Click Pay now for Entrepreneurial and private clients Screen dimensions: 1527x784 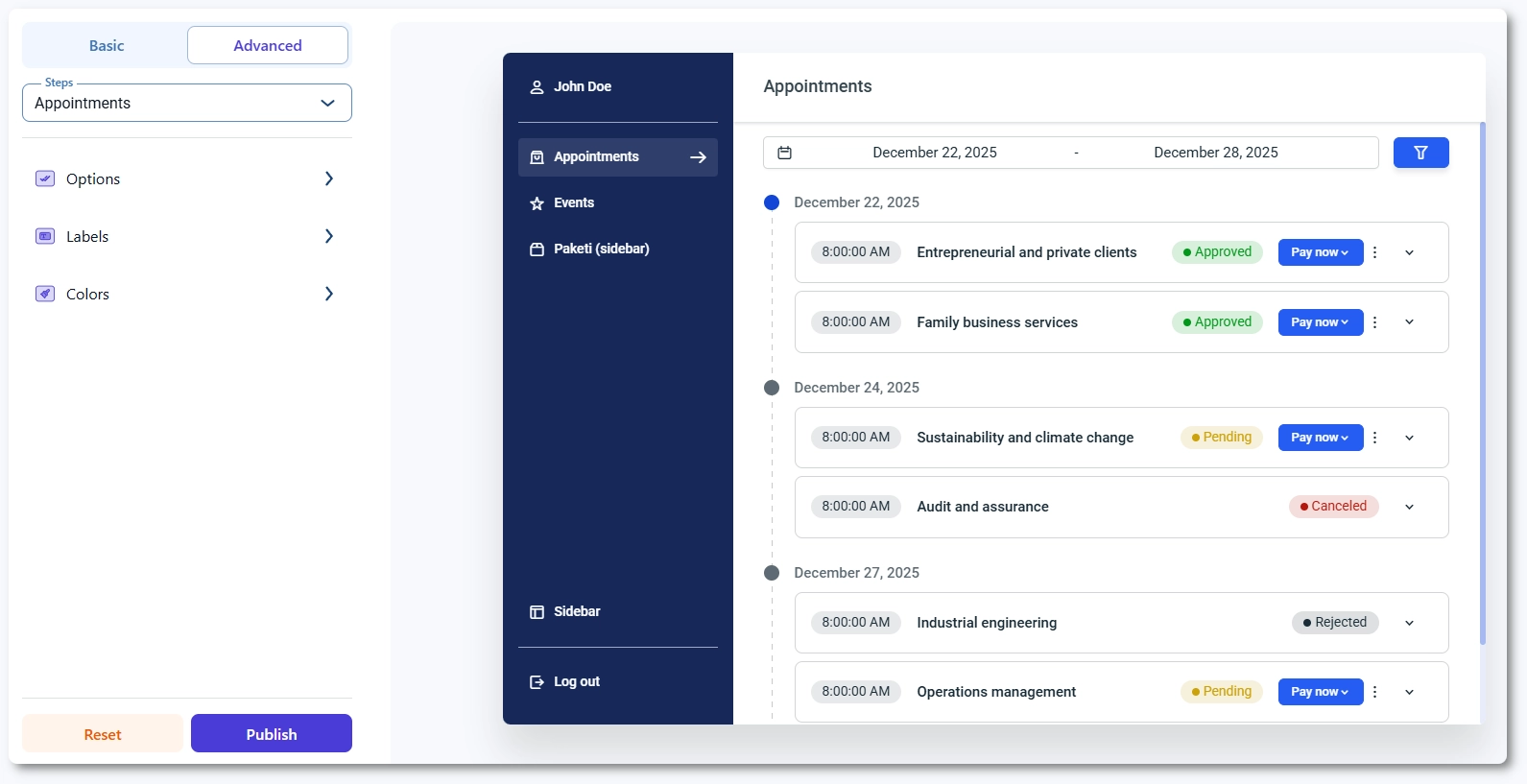click(x=1320, y=252)
